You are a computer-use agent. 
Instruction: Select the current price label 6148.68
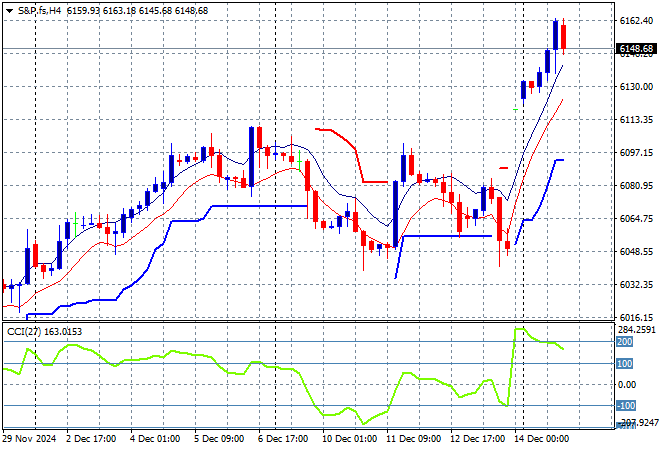(636, 49)
